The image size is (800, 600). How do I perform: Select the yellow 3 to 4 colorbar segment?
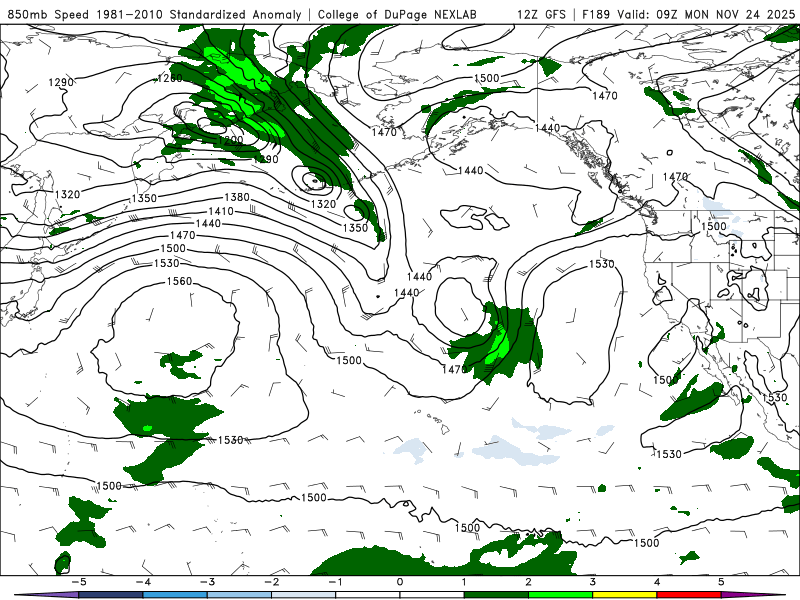click(624, 595)
